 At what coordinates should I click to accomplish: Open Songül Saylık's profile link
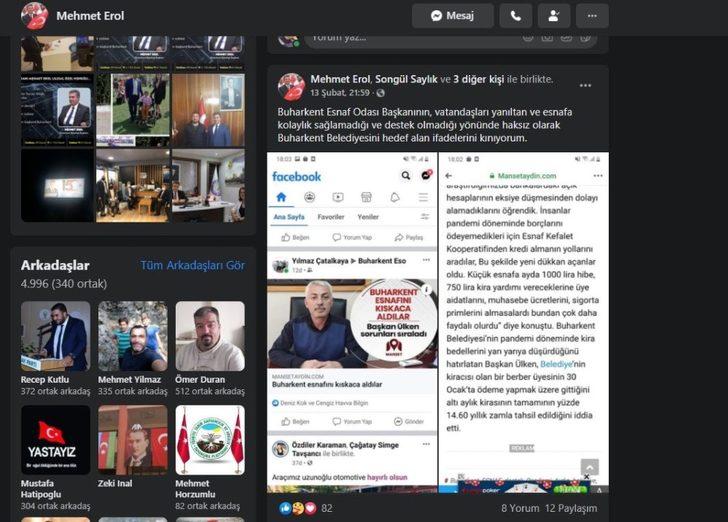pyautogui.click(x=405, y=79)
